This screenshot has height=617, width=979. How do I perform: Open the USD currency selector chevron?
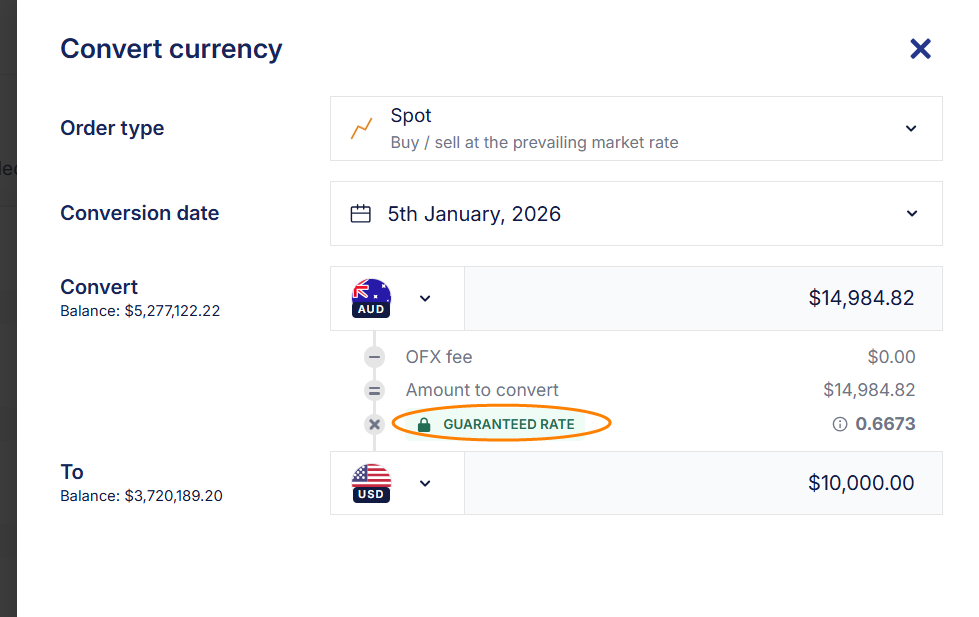click(x=424, y=482)
